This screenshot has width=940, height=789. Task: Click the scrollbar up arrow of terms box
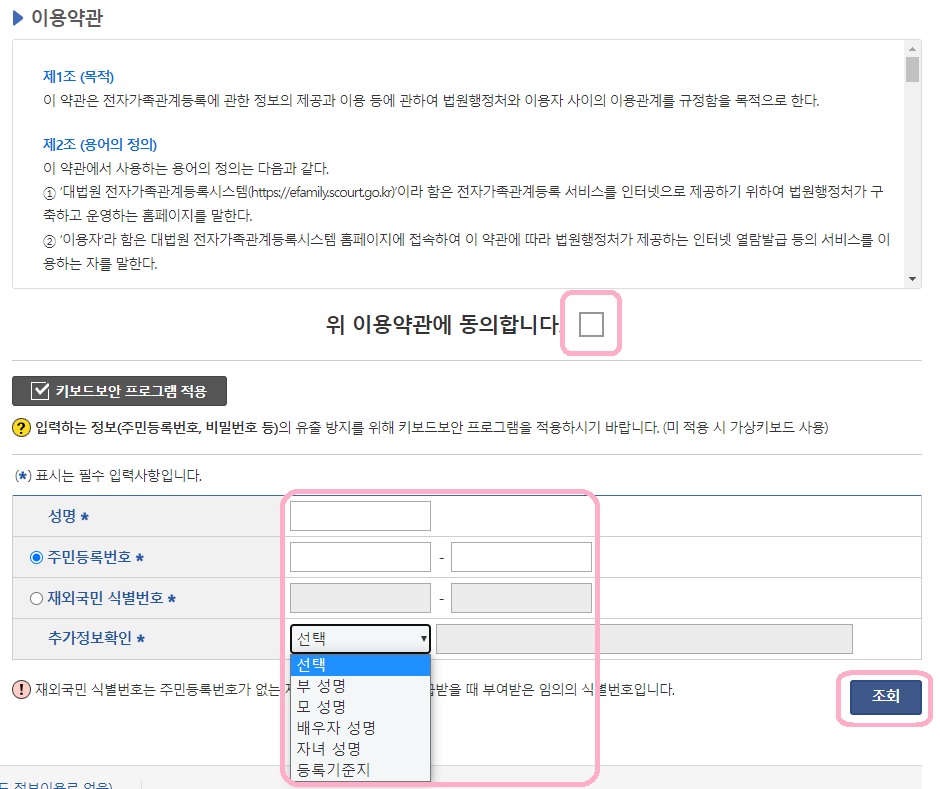tap(913, 49)
